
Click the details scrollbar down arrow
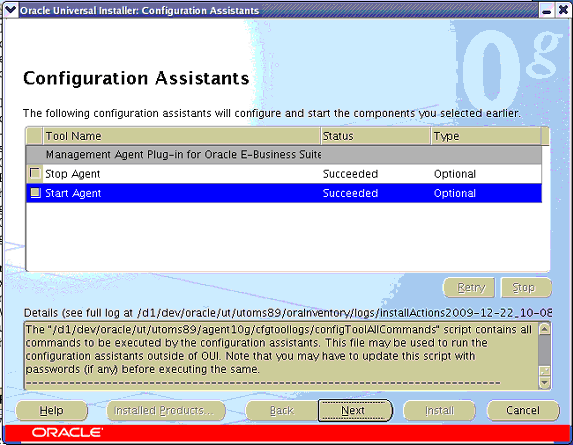point(544,383)
